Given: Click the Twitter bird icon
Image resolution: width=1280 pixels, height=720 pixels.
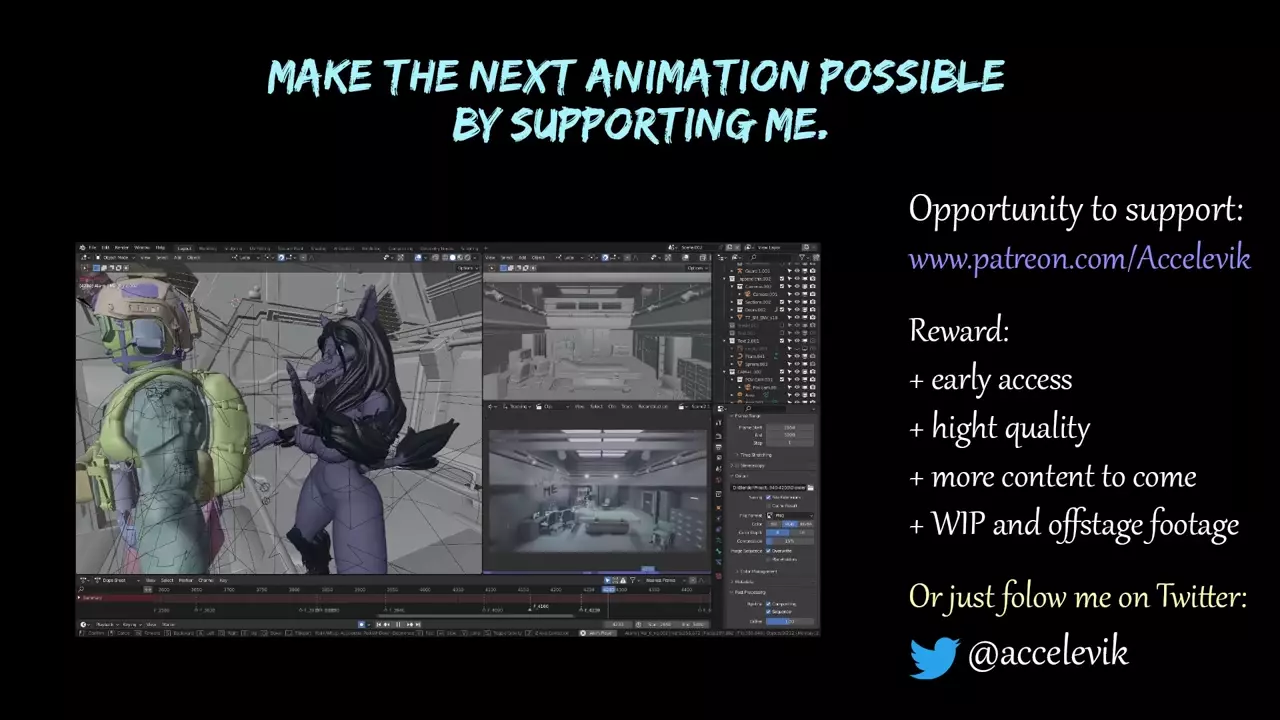Looking at the screenshot, I should 934,657.
